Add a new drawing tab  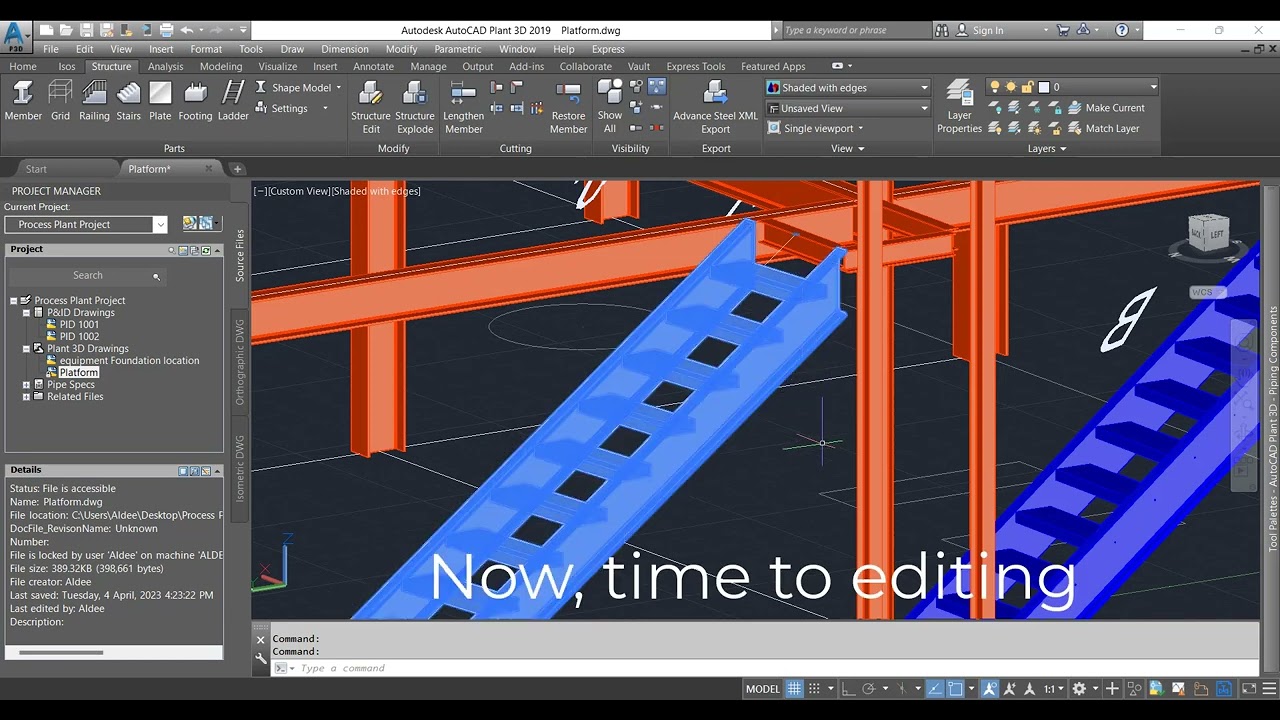237,169
